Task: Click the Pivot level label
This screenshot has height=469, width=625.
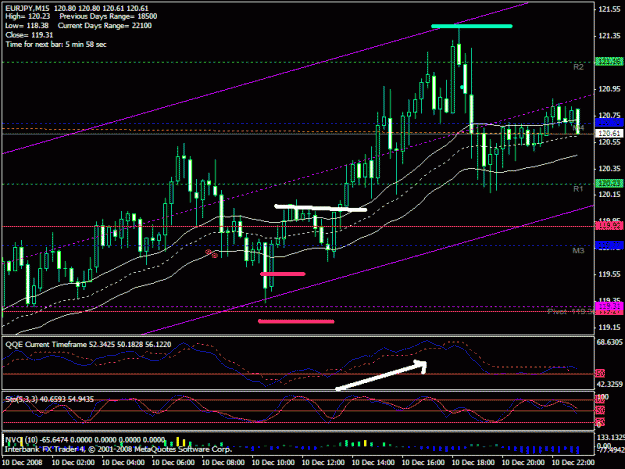Action: [570, 311]
